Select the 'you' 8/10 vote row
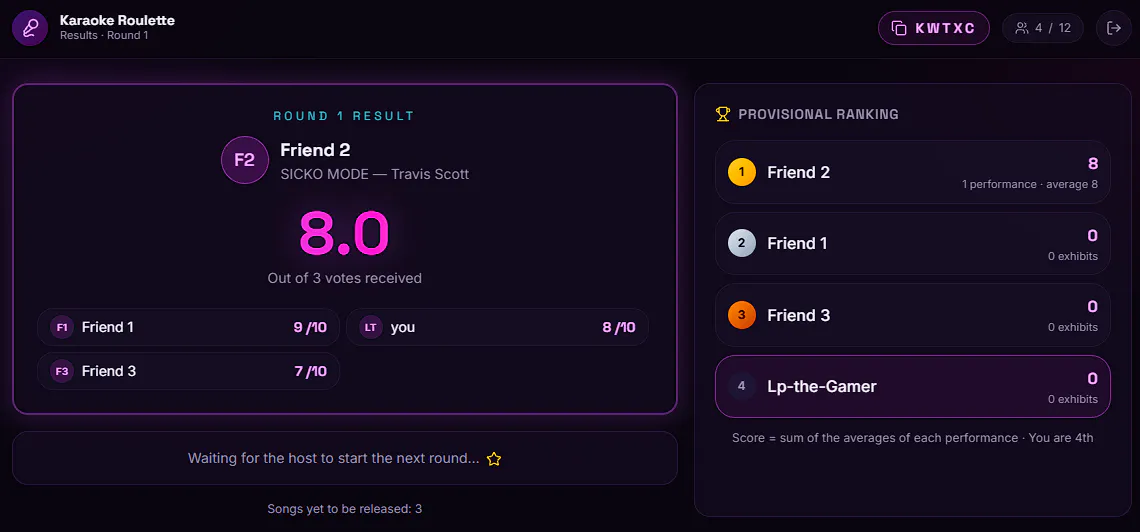Image resolution: width=1140 pixels, height=532 pixels. click(497, 327)
